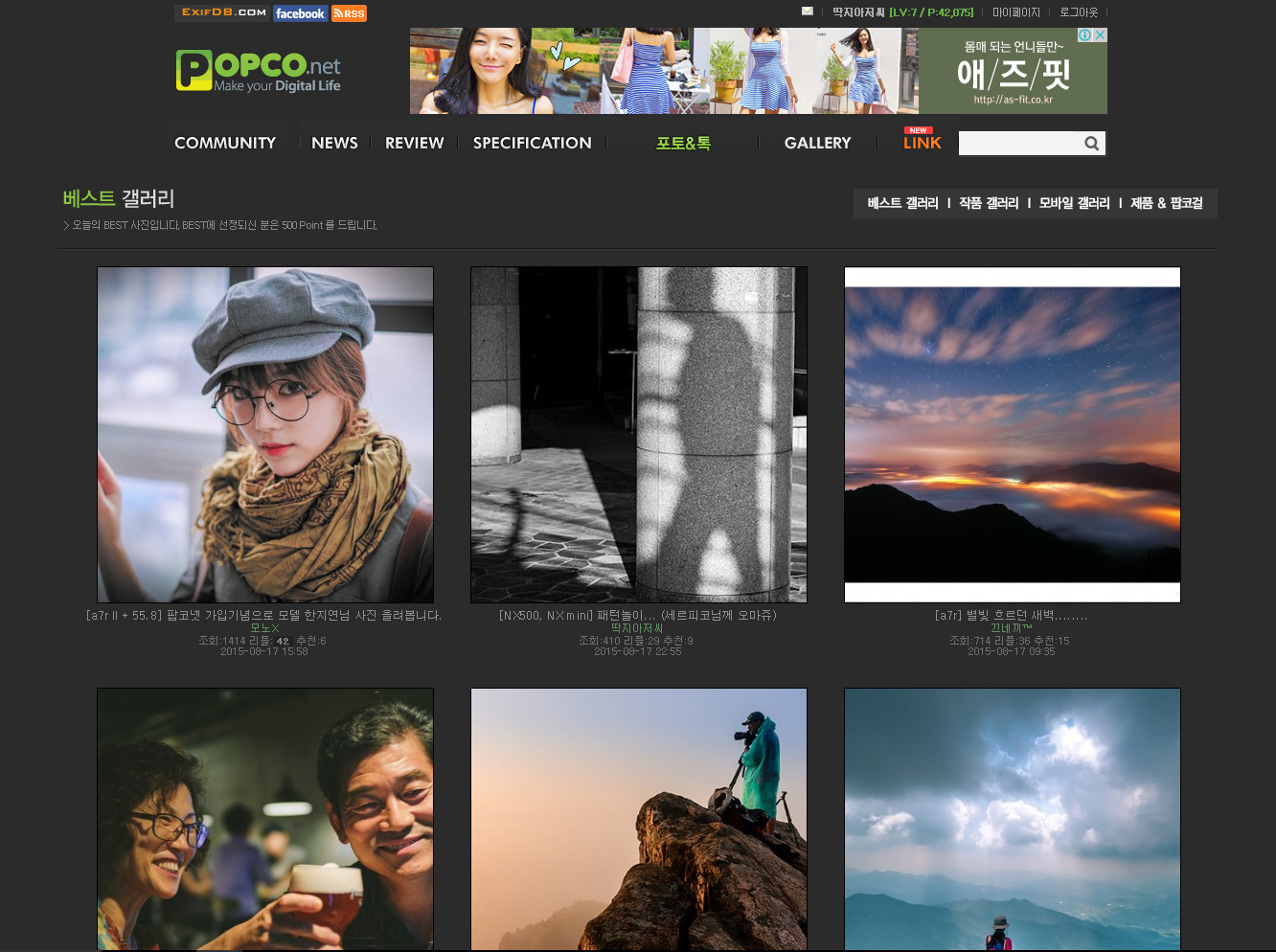Image resolution: width=1276 pixels, height=952 pixels.
Task: Switch to the 작품 갤러리 tab
Action: coord(989,203)
